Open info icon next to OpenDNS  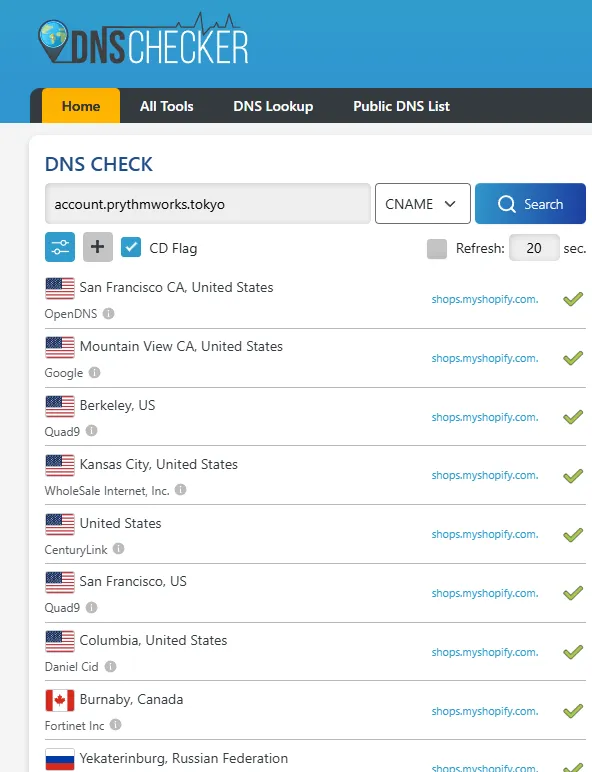point(108,313)
